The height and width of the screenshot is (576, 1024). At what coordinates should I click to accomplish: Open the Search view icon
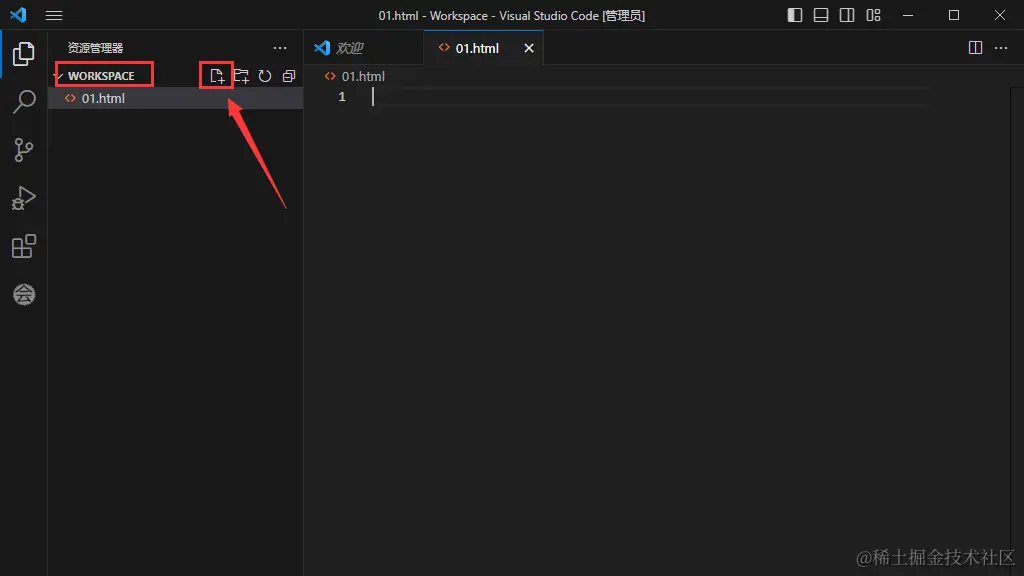(24, 101)
